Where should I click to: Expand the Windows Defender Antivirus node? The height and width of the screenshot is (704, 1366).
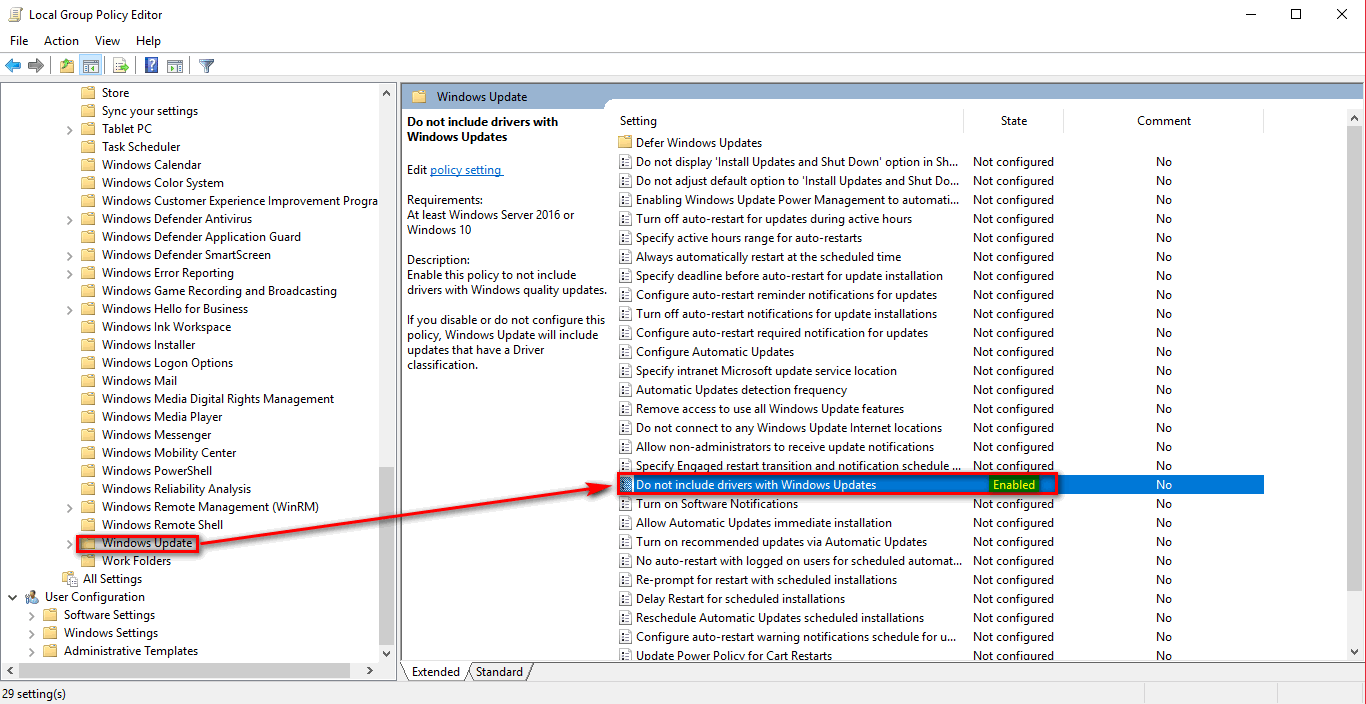pos(69,219)
